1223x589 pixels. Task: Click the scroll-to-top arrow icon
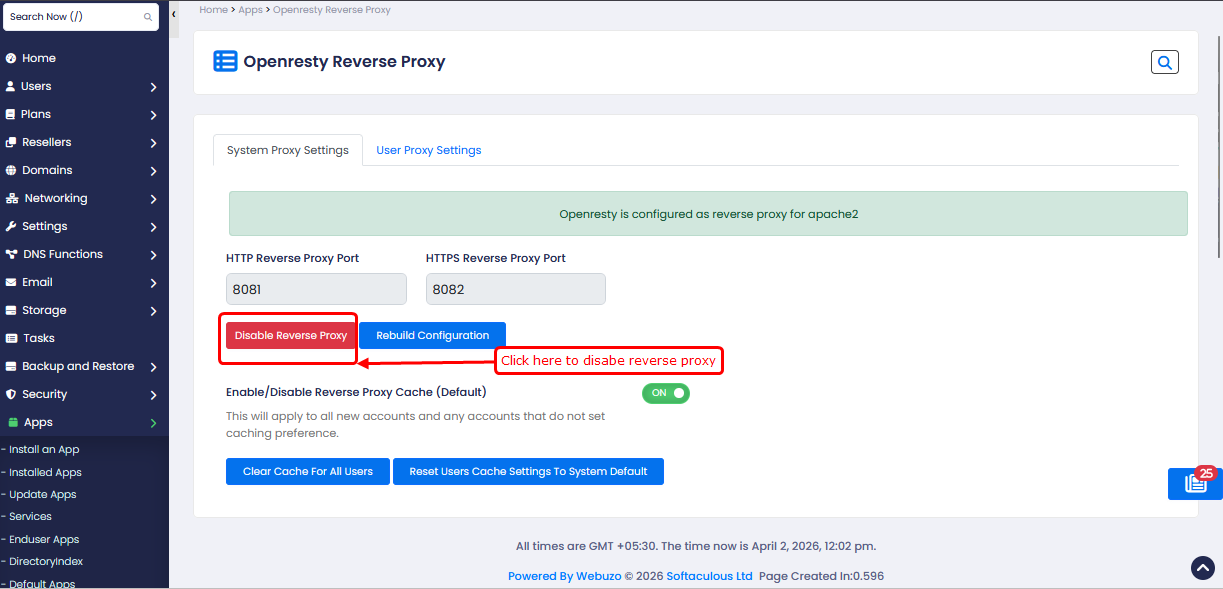(x=1202, y=568)
